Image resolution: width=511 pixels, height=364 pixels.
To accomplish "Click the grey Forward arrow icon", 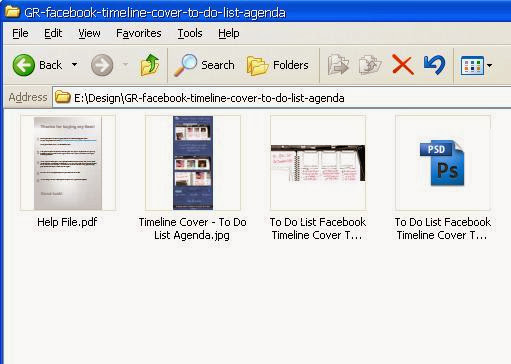I will coord(102,65).
